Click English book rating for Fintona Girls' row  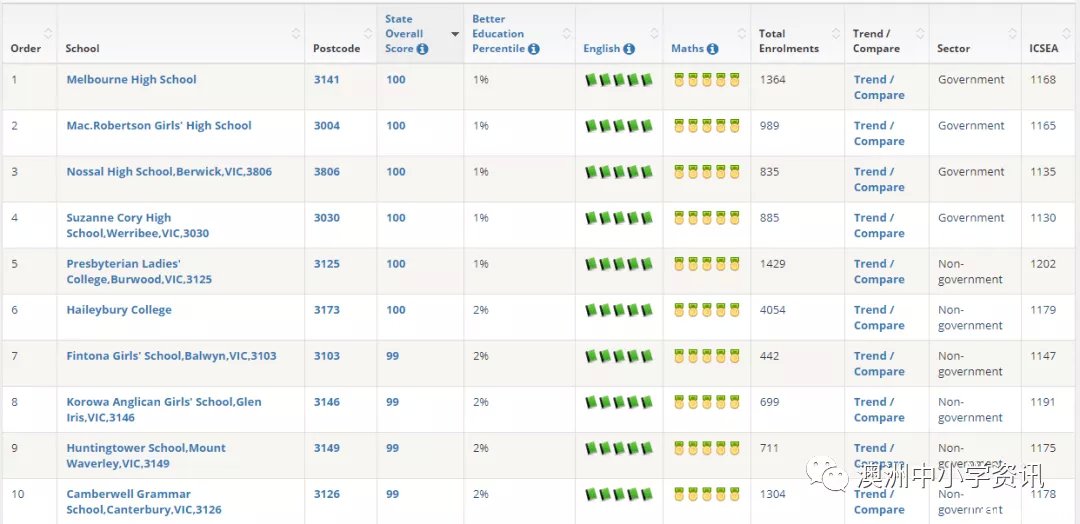pyautogui.click(x=619, y=357)
